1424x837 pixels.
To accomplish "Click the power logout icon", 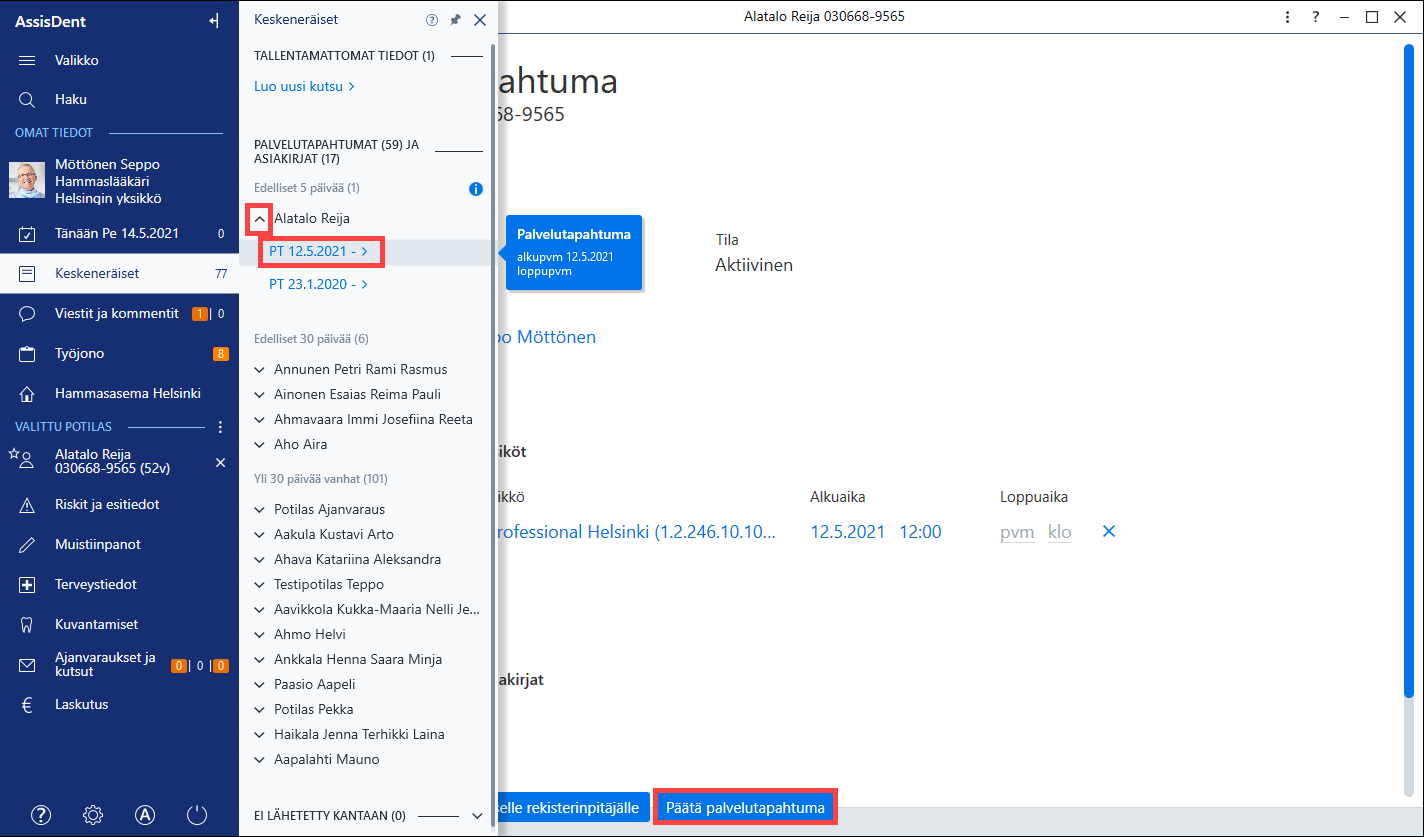I will point(197,814).
